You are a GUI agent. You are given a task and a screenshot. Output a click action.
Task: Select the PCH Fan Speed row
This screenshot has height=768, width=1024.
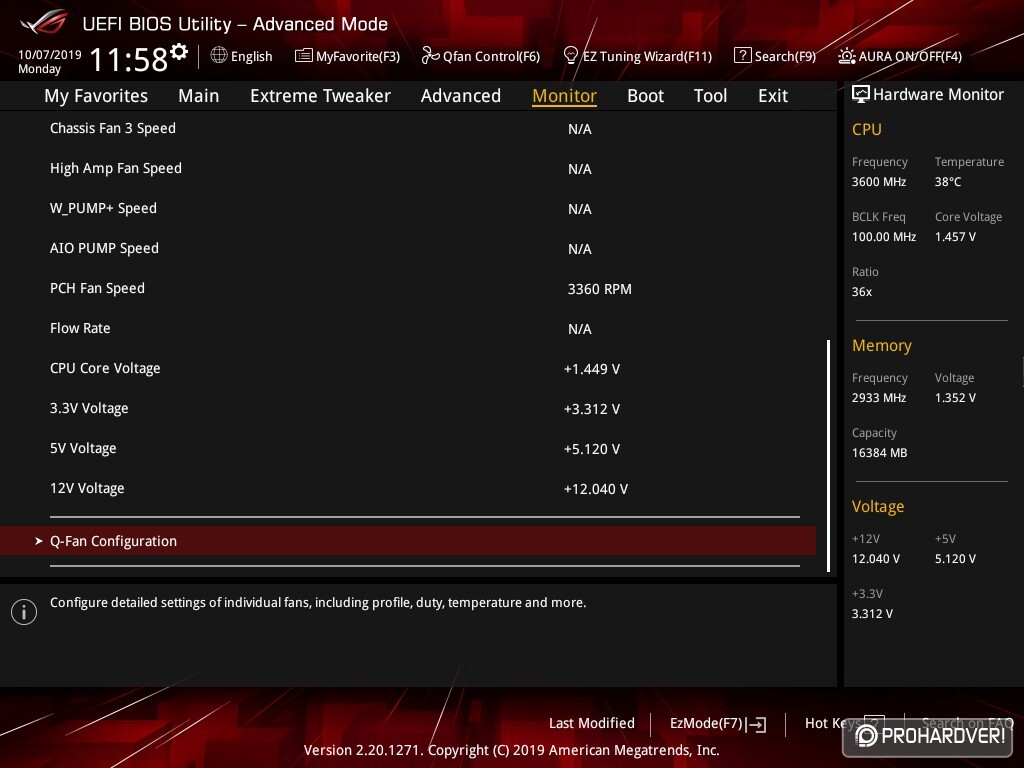pos(408,289)
